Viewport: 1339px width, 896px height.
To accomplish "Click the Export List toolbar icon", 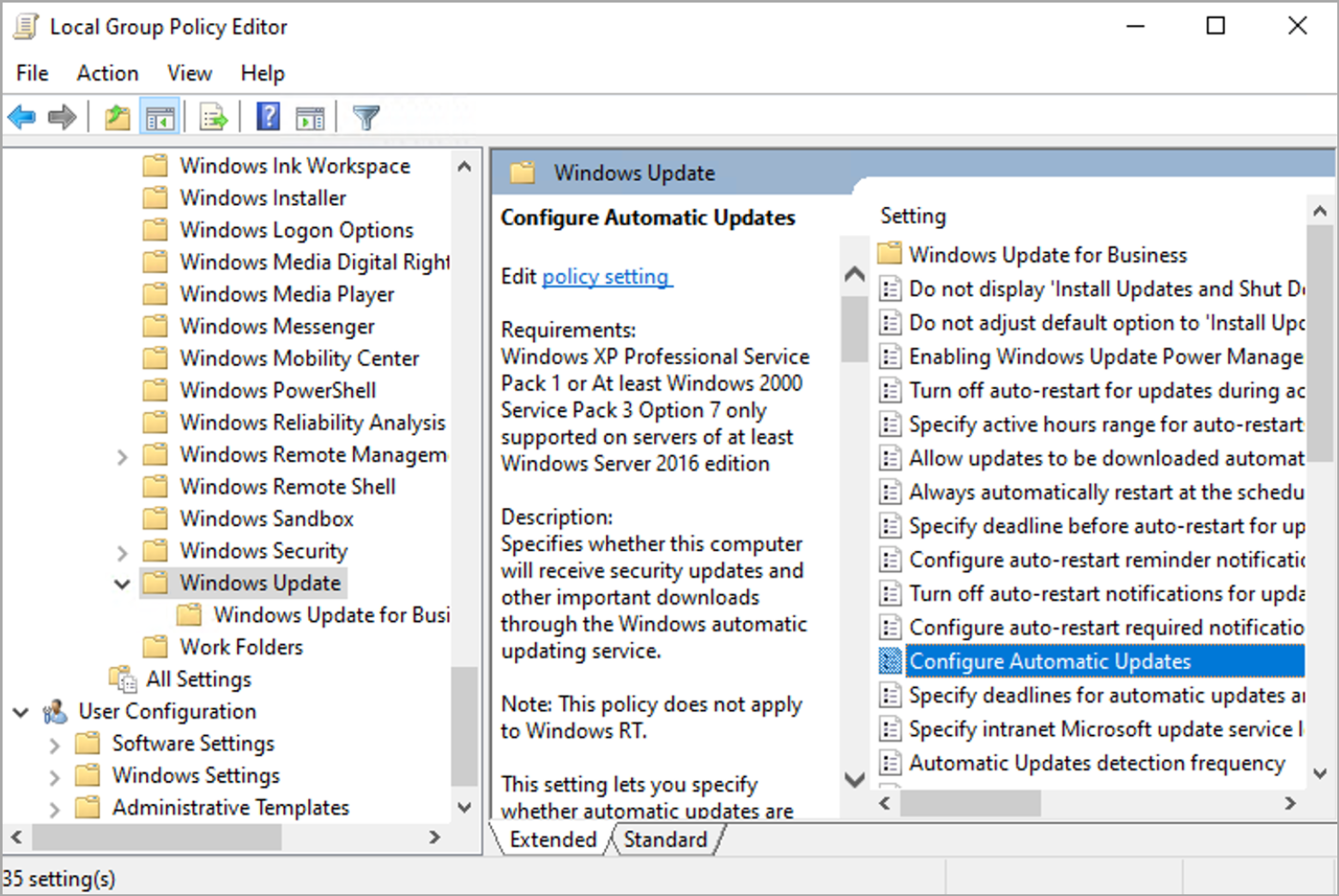I will (x=213, y=117).
